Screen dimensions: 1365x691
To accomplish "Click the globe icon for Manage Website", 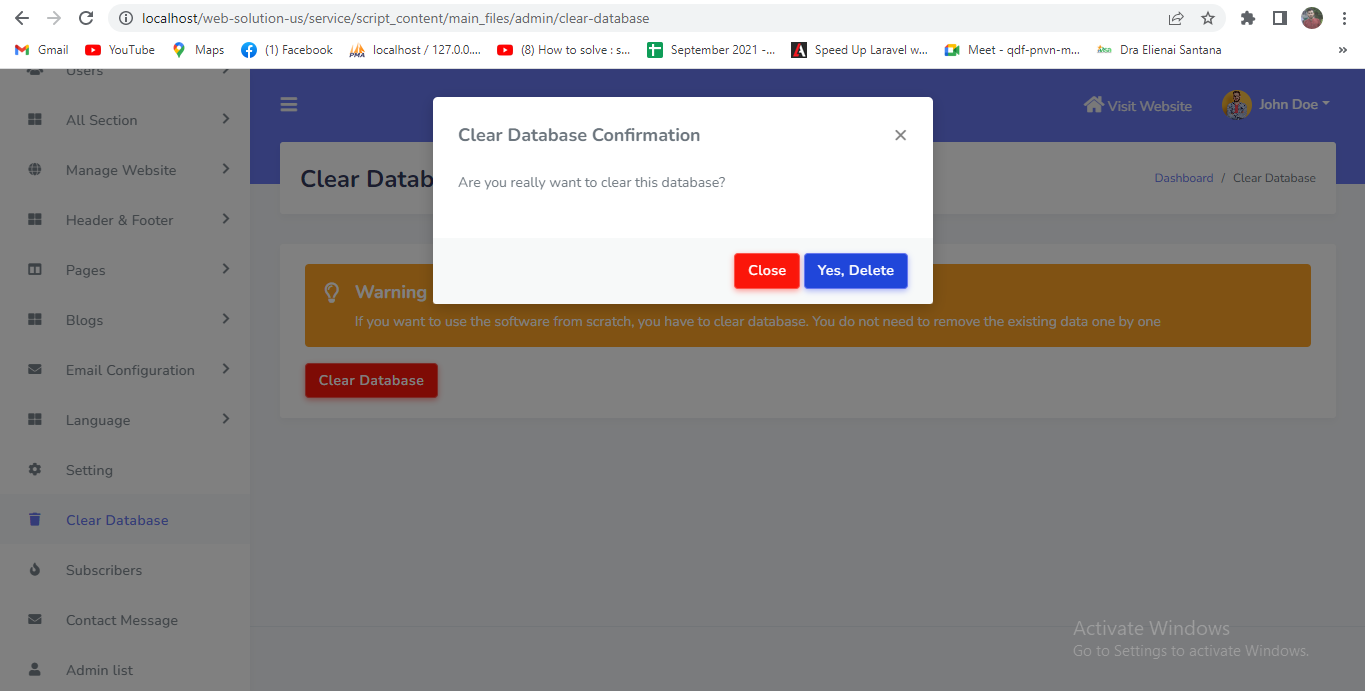I will click(35, 170).
